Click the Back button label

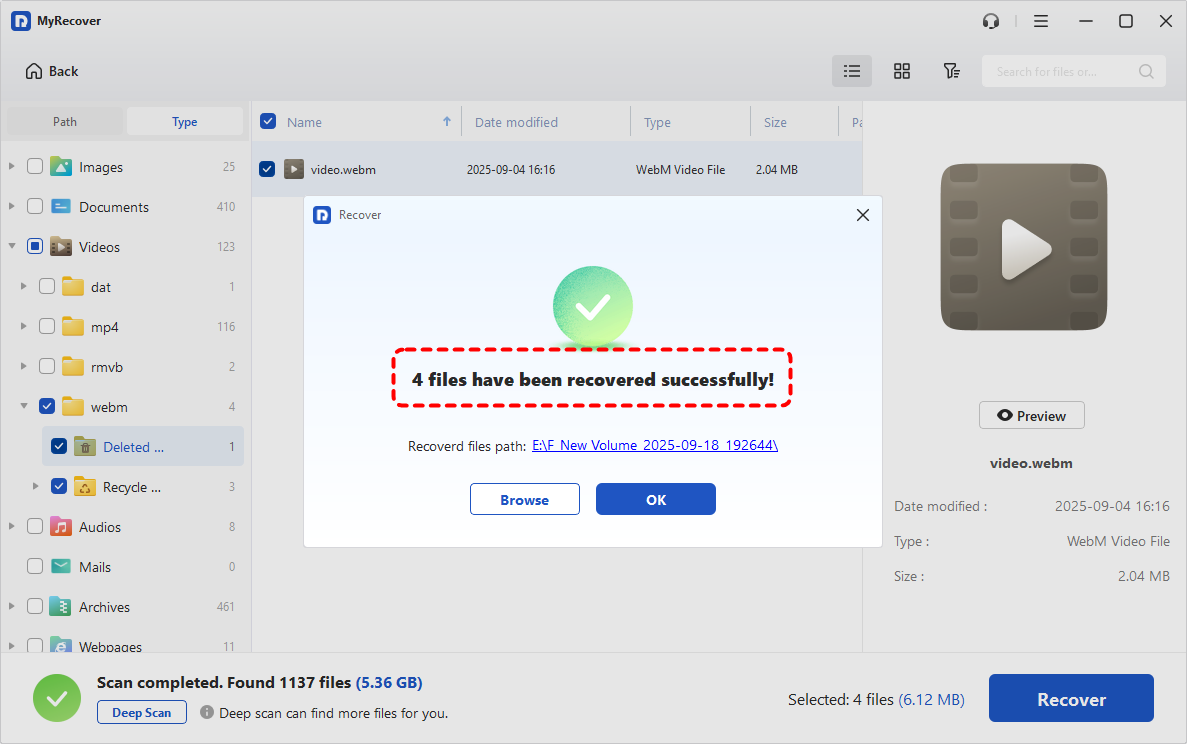[x=64, y=71]
